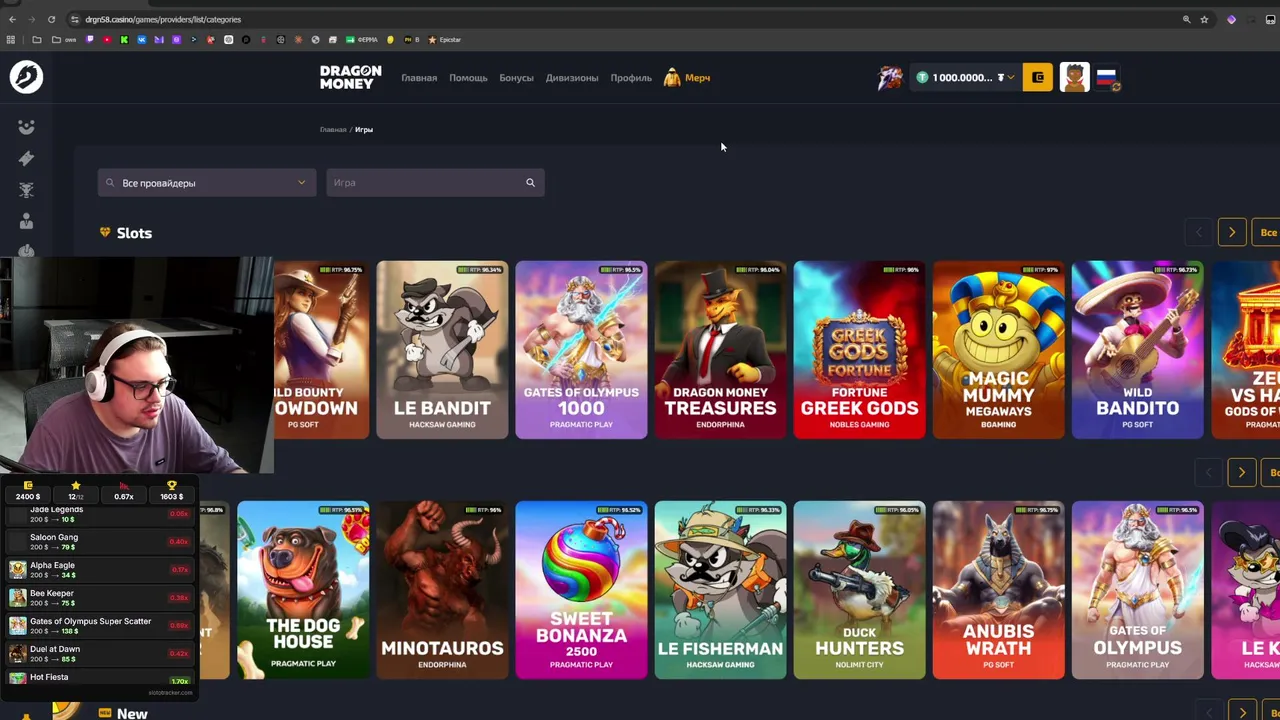
Task: Open the Twitch bookmark icon
Action: coord(90,40)
